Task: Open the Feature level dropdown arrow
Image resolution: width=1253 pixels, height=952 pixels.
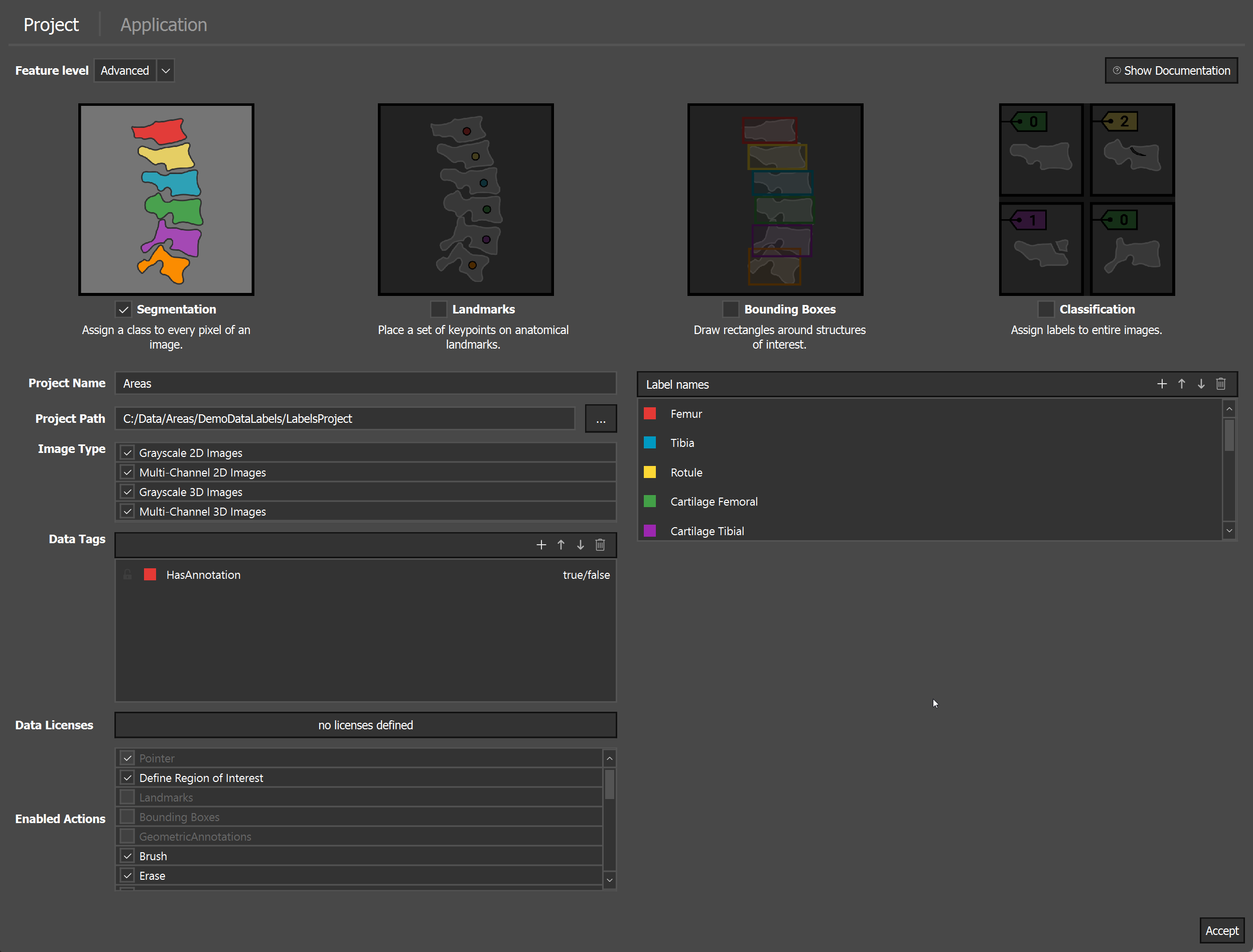Action: [166, 71]
